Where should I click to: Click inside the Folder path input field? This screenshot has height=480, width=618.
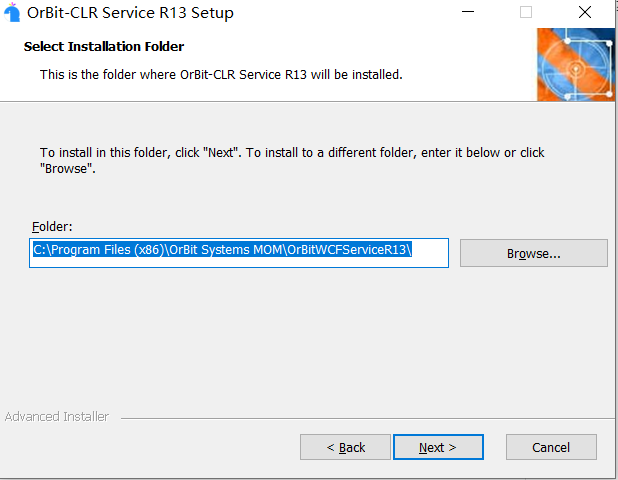[239, 253]
